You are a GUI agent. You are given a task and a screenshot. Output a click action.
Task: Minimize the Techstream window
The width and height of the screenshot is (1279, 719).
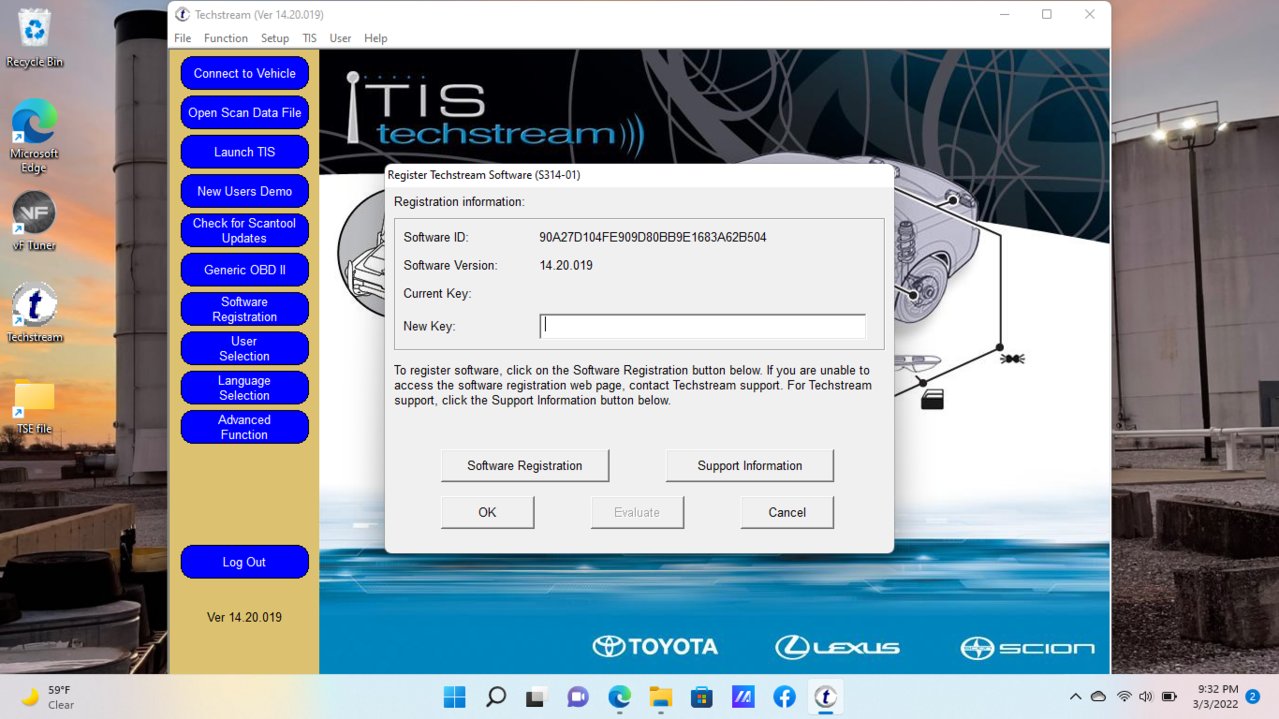point(1003,14)
